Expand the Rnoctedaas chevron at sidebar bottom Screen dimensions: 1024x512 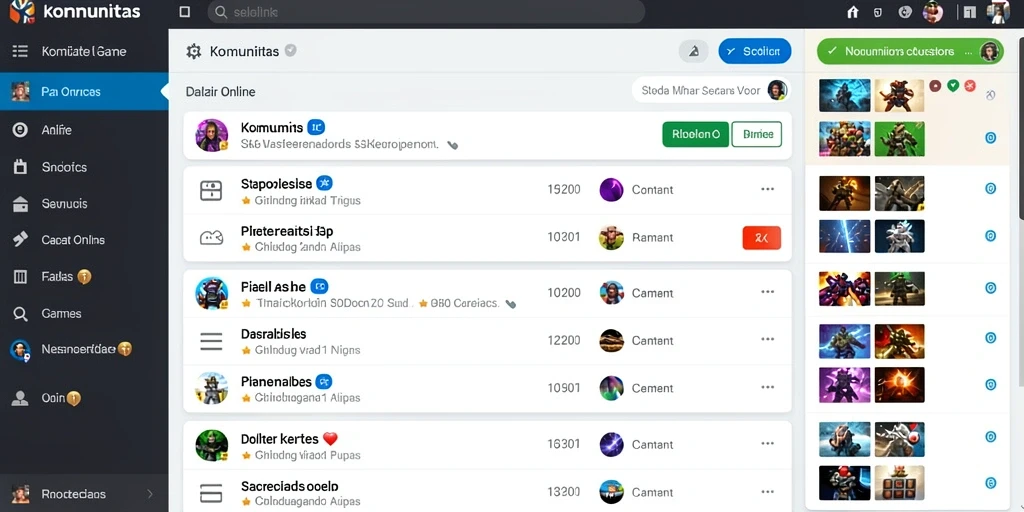pos(150,494)
